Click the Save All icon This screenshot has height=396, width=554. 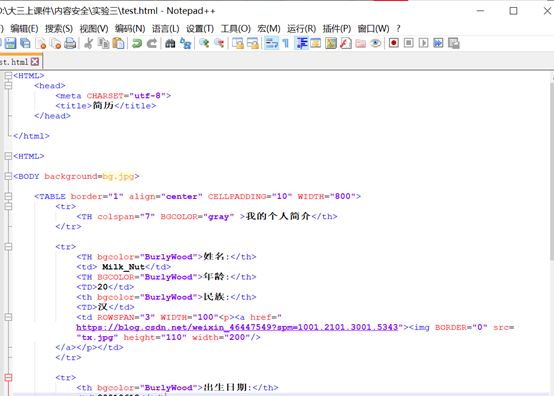click(x=25, y=43)
